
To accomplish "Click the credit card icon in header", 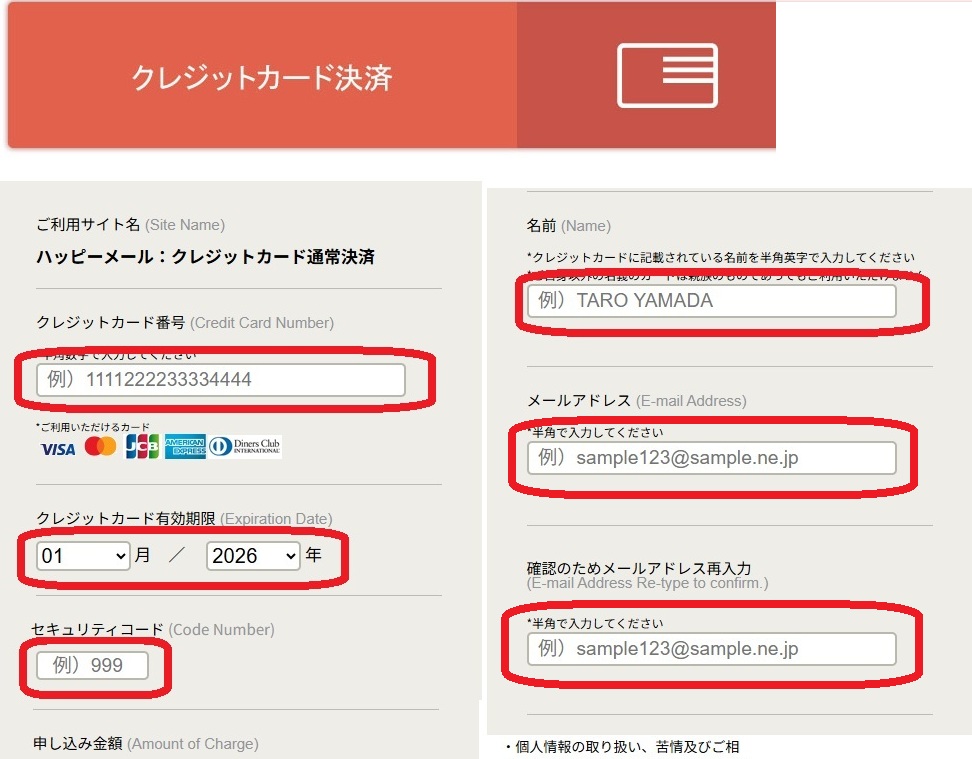I will [667, 75].
